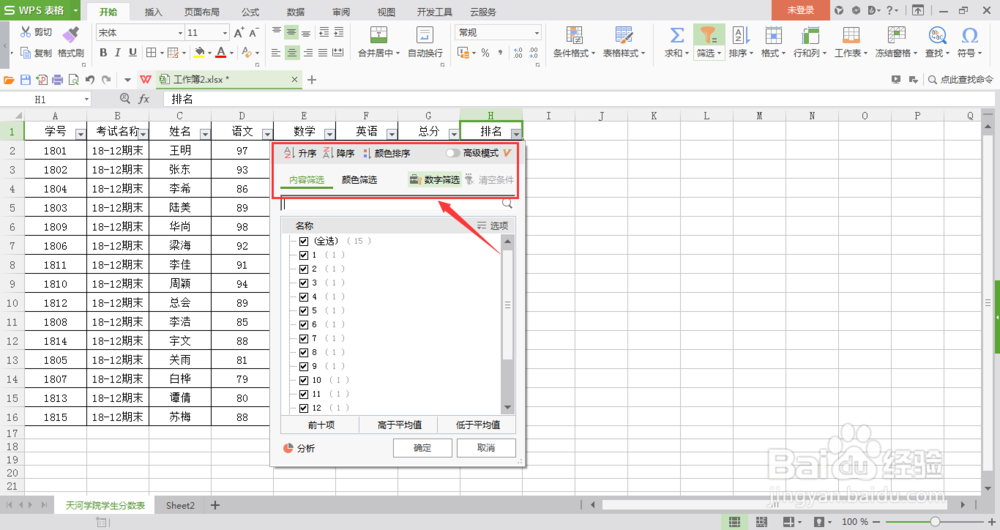Uncheck the checkbox for value 3
The width and height of the screenshot is (1000, 530).
pos(304,283)
